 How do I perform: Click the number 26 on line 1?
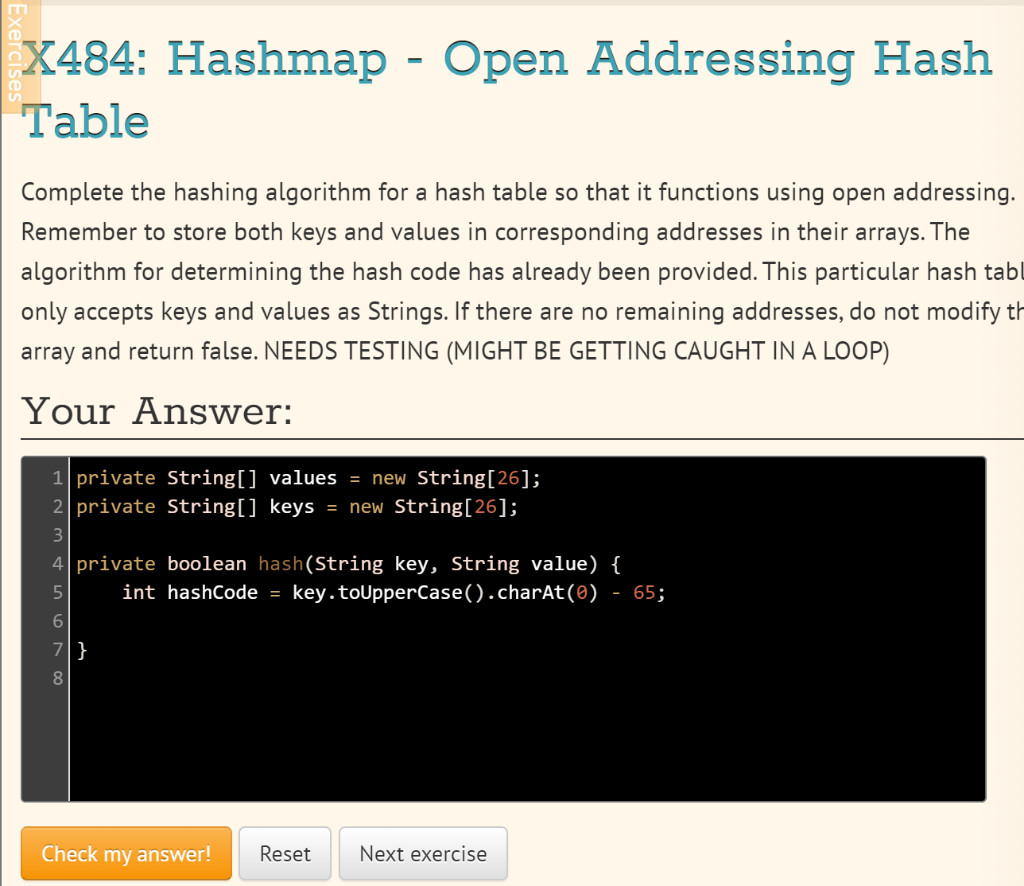click(508, 477)
